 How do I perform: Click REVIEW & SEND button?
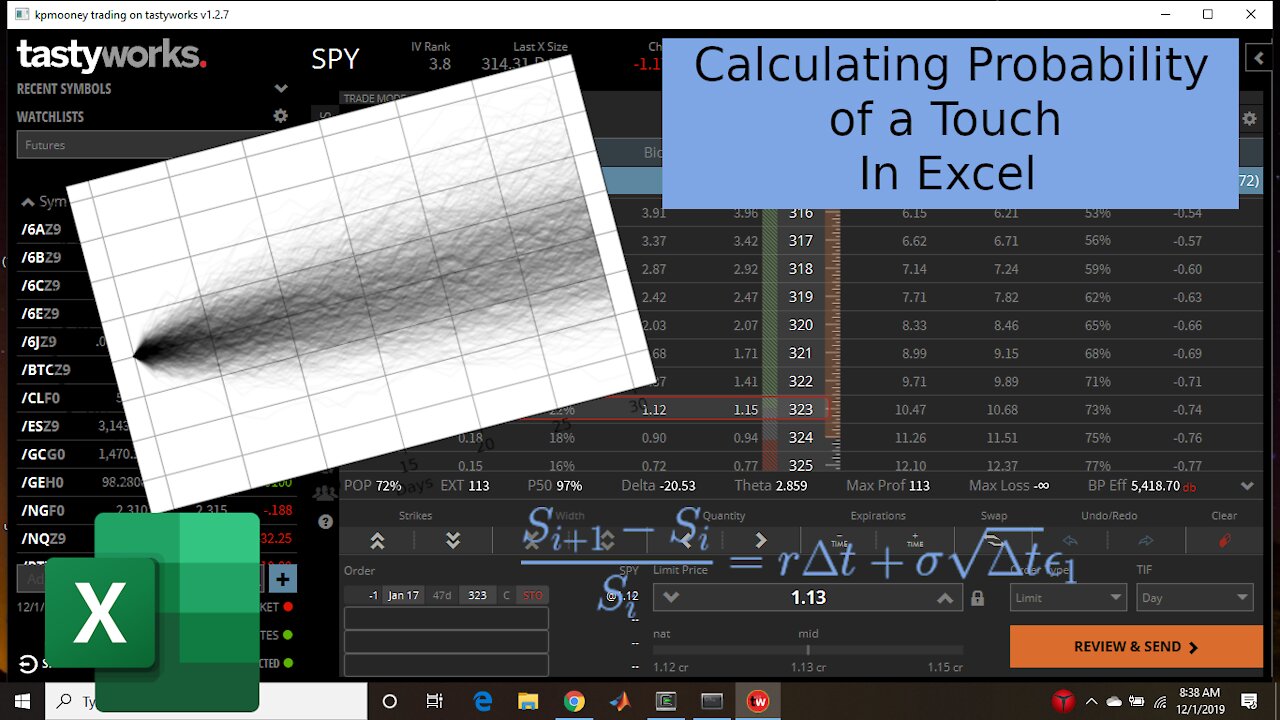[x=1136, y=647]
